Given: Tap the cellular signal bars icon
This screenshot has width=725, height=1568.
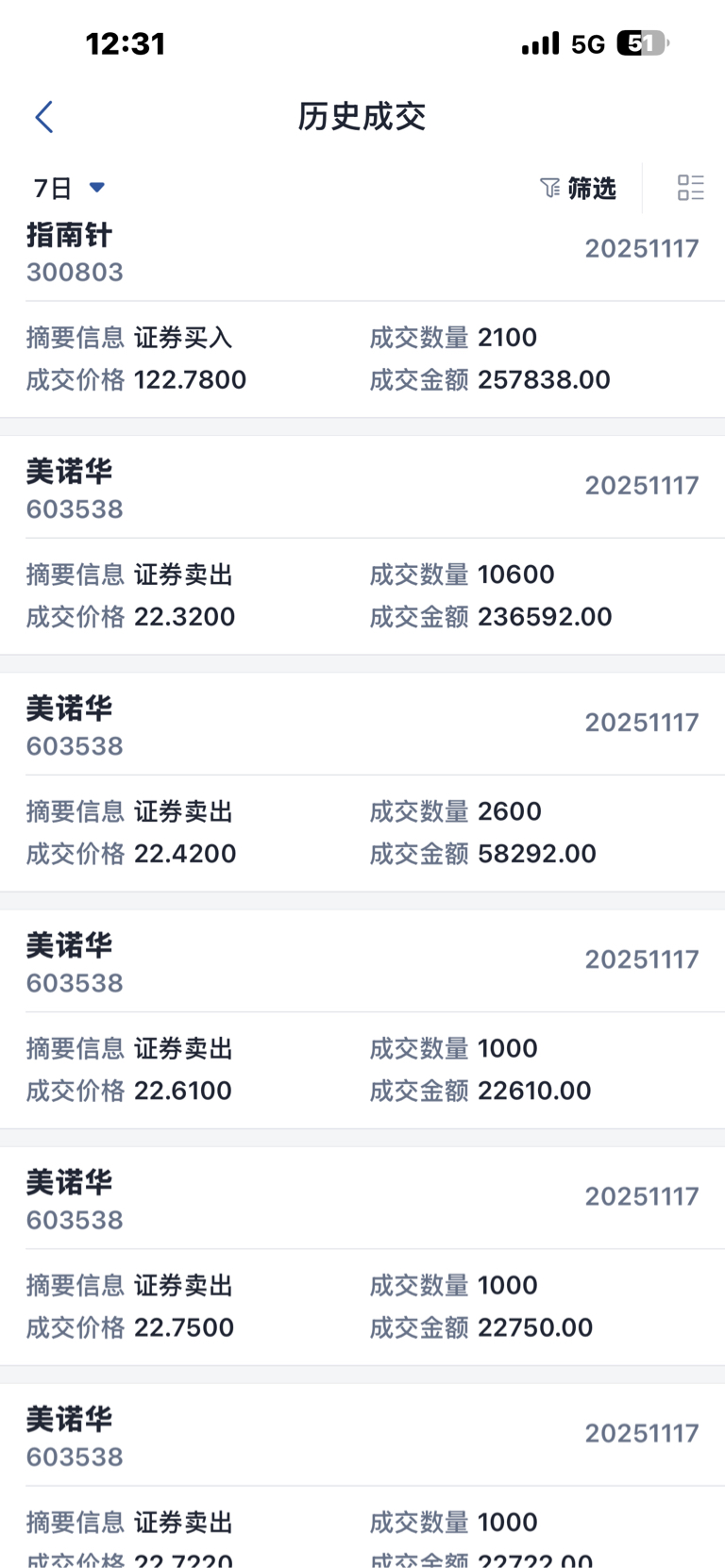Looking at the screenshot, I should point(540,44).
